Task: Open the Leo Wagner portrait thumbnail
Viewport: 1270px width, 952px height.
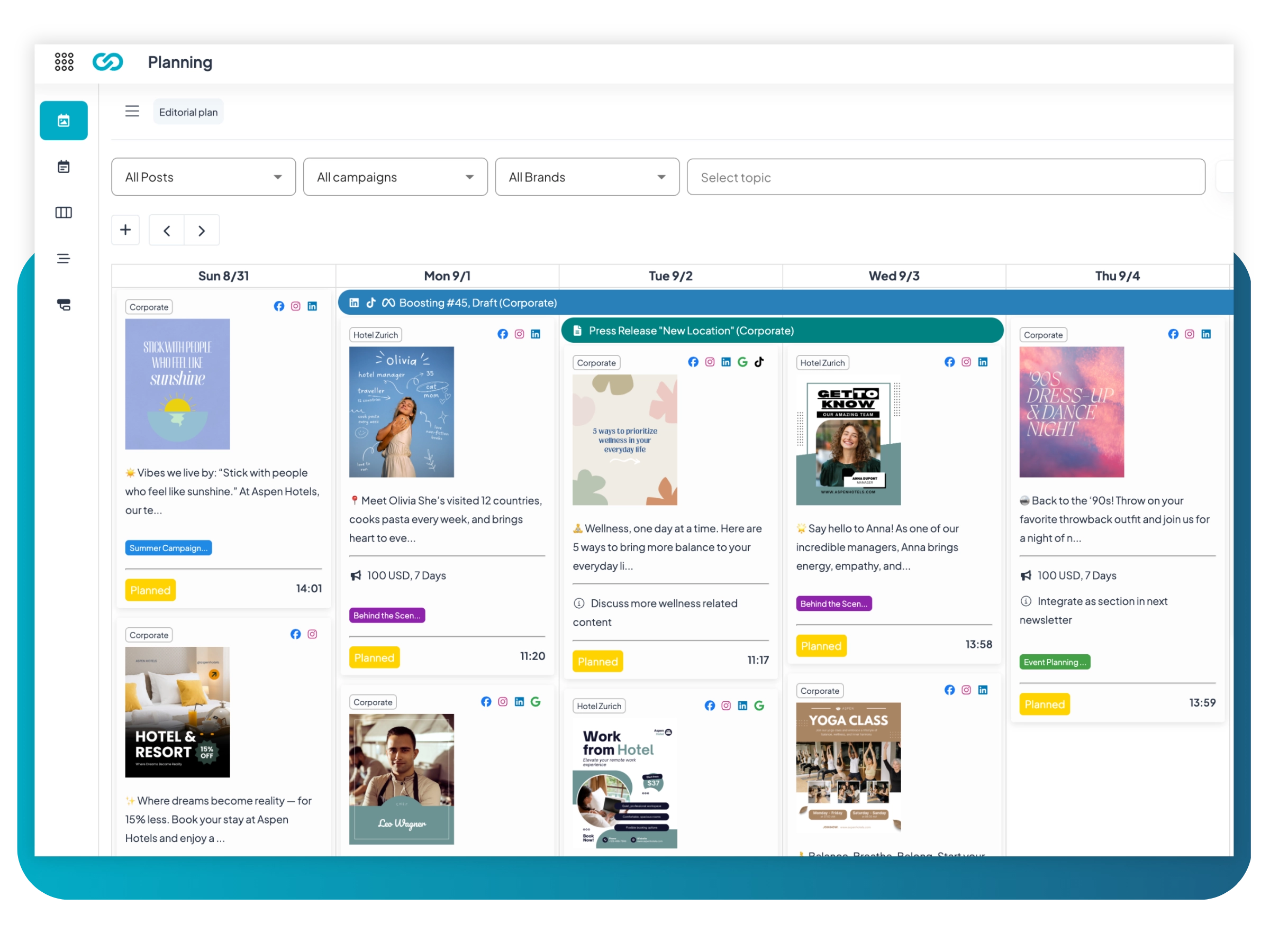Action: 401,779
